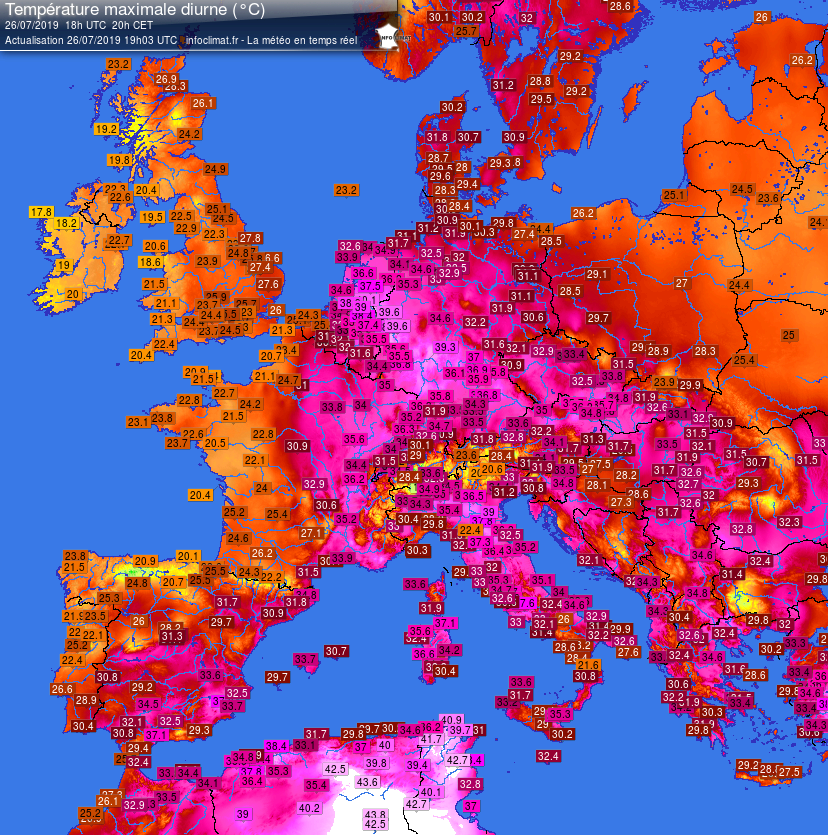Viewport: 828px width, 835px height.
Task: Click the 28.1 label near Slovenia
Action: pos(596,485)
